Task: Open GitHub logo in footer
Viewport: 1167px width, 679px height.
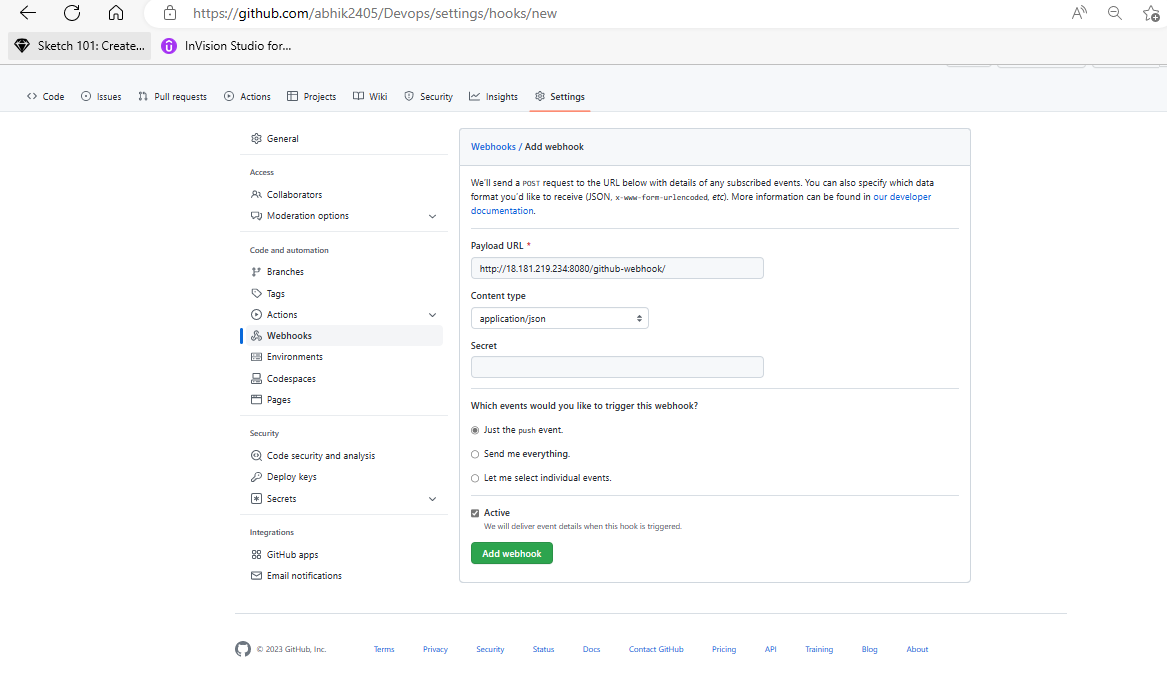Action: pos(243,649)
